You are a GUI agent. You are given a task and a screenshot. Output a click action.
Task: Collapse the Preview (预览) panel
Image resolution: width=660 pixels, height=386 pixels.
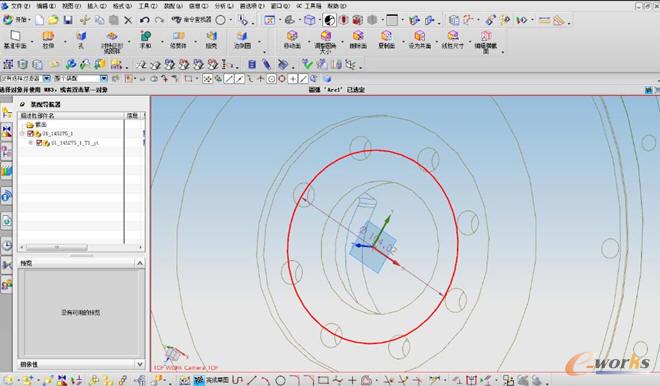click(x=140, y=263)
